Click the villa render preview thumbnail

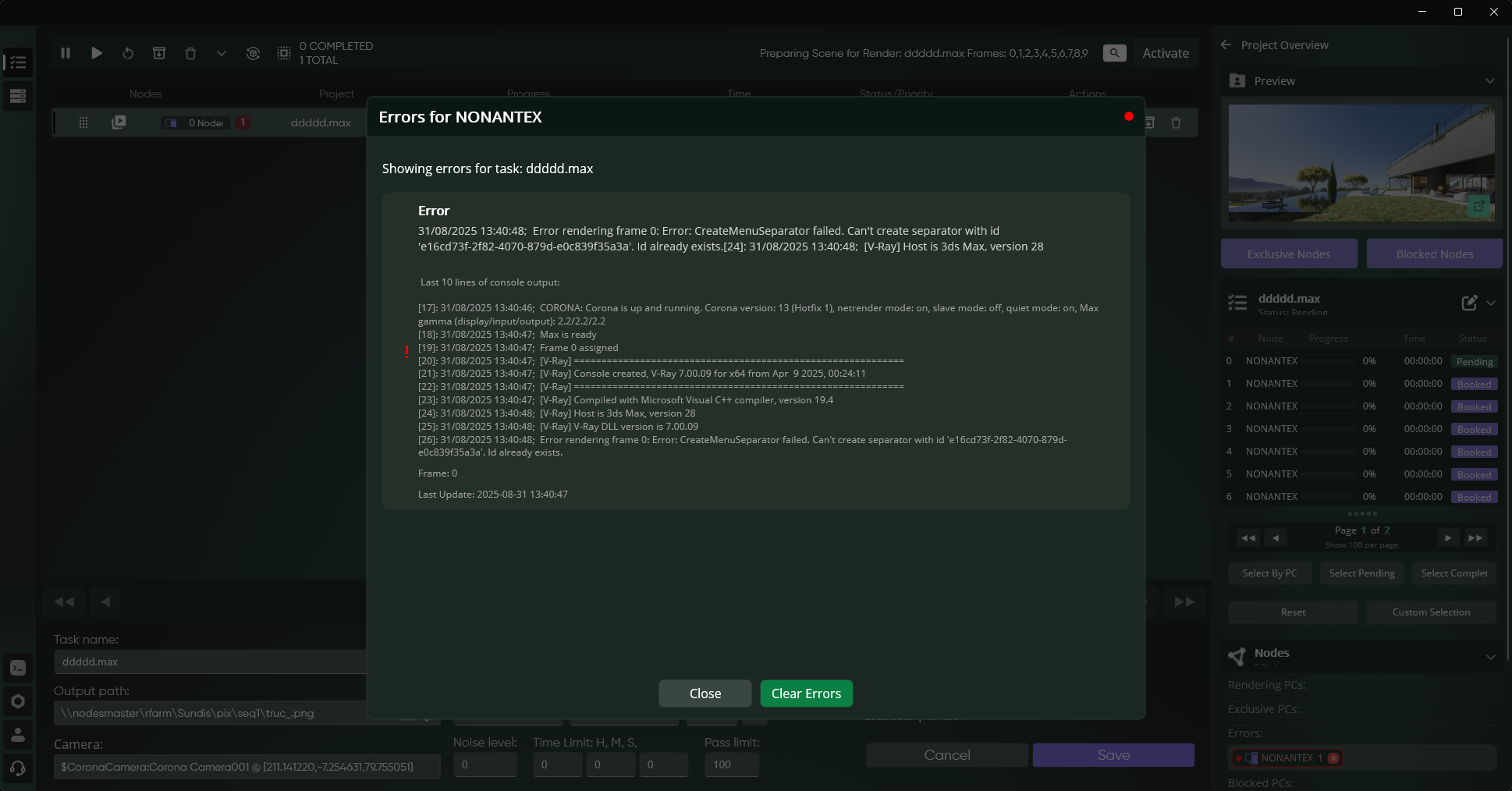[1361, 162]
